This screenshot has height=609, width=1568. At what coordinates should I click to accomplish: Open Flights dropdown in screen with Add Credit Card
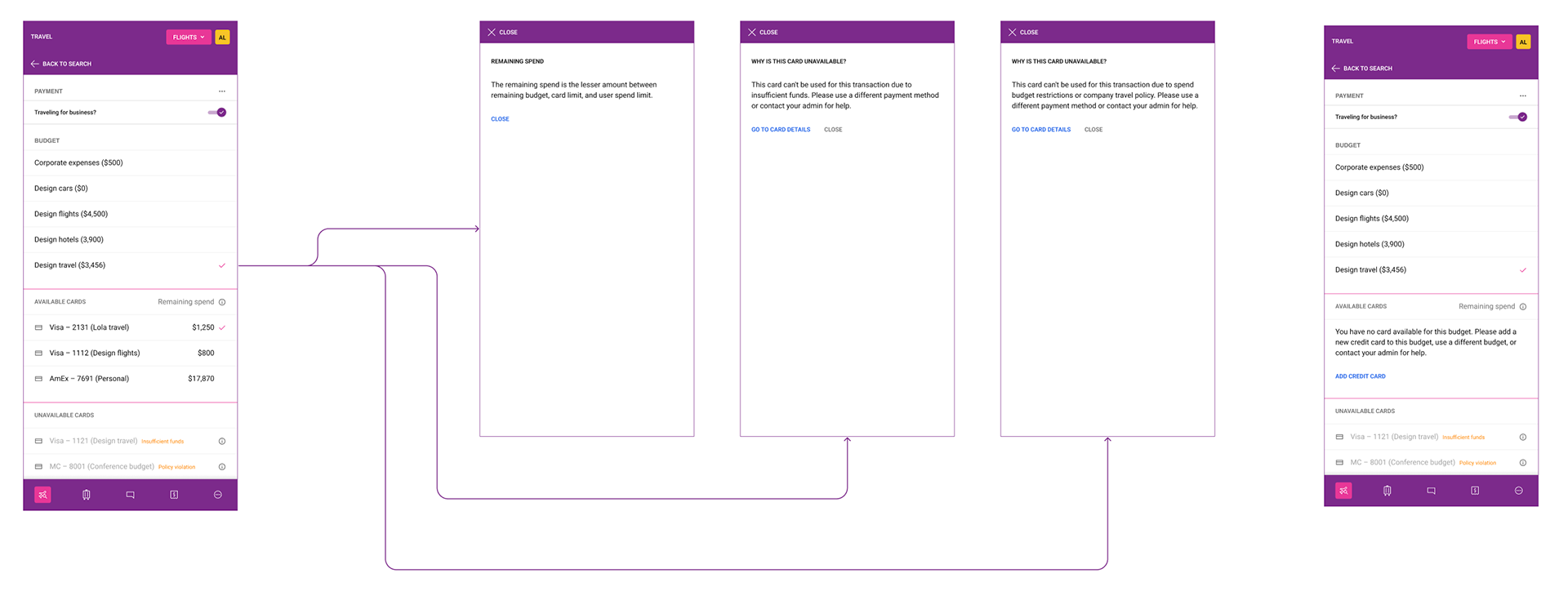(1490, 42)
